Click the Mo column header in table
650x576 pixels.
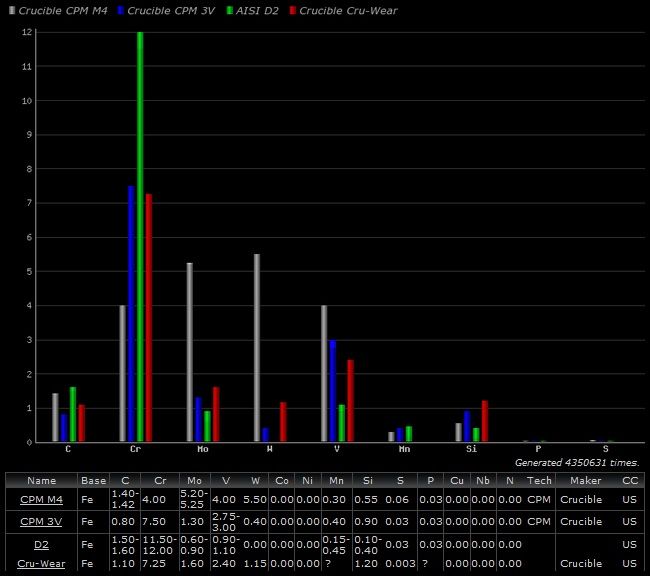coord(194,480)
